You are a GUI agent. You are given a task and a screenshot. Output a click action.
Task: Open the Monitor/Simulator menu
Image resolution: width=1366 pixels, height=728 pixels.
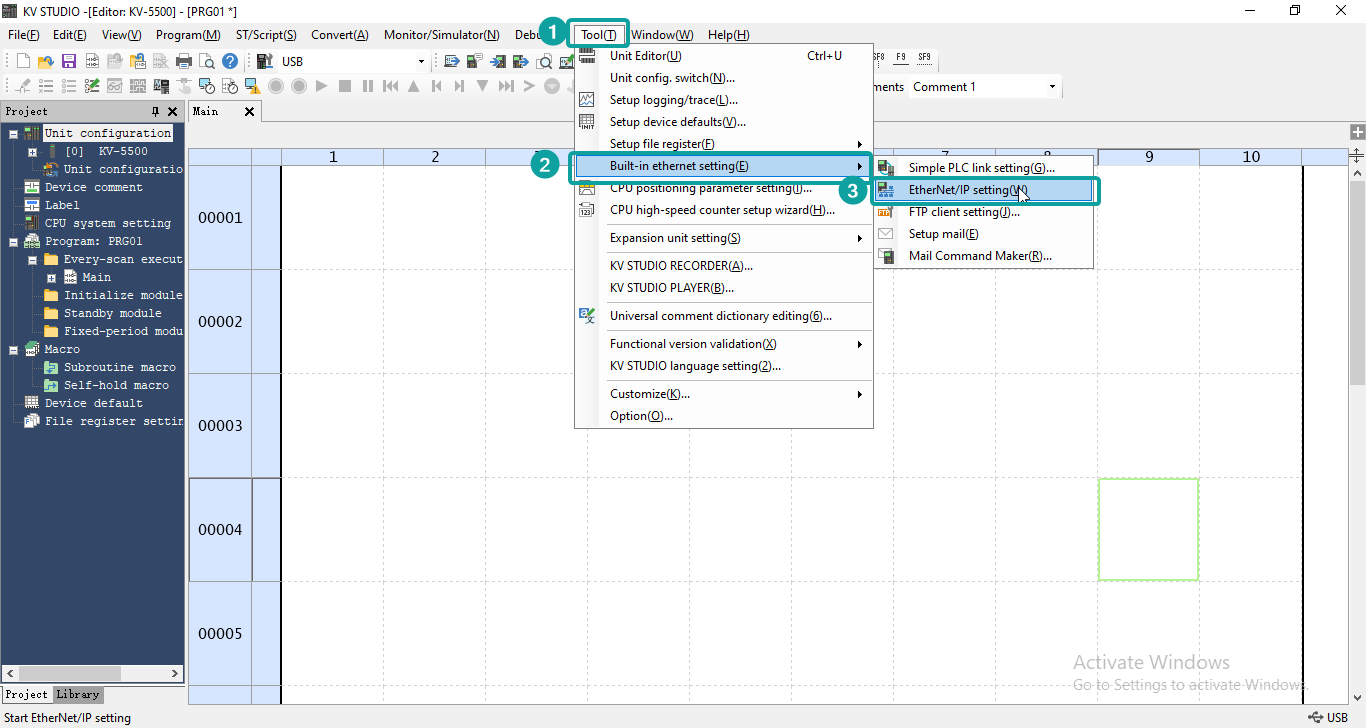[441, 35]
